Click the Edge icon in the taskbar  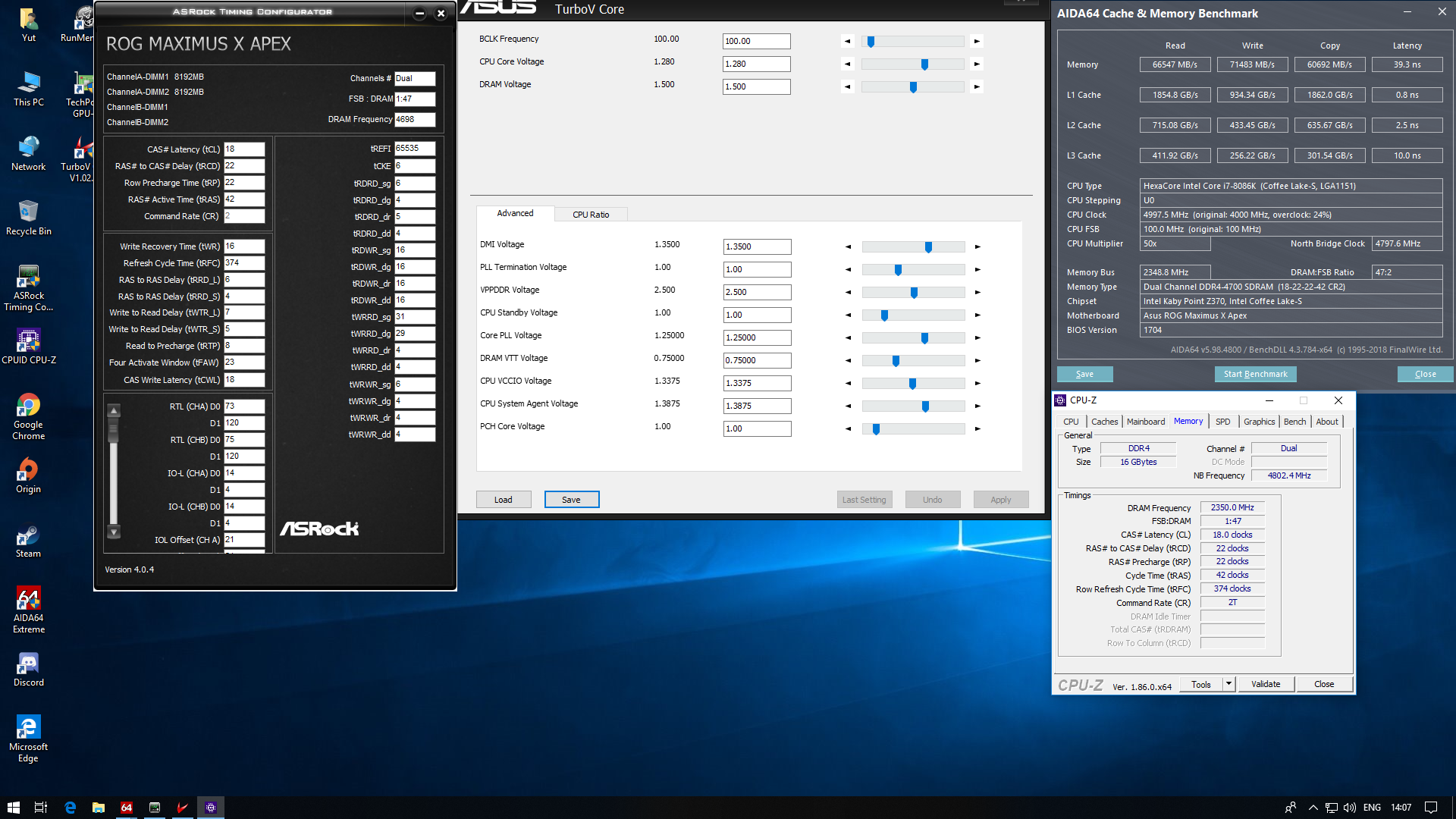[x=70, y=808]
